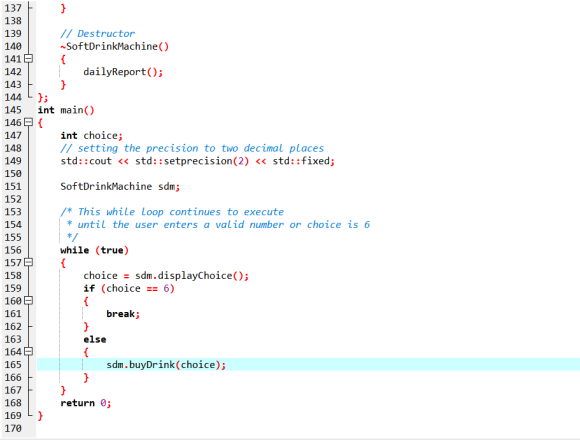Click line number 145 in the gutter
The width and height of the screenshot is (580, 440).
(13, 110)
